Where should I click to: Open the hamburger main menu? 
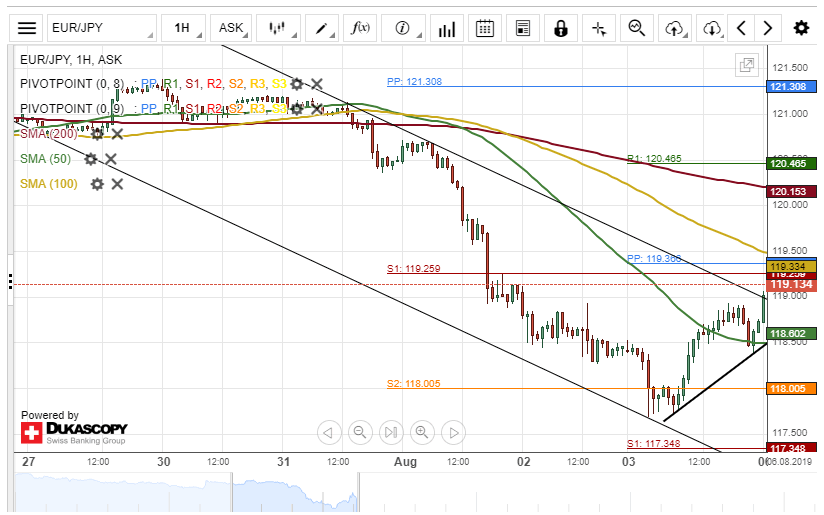pos(26,28)
